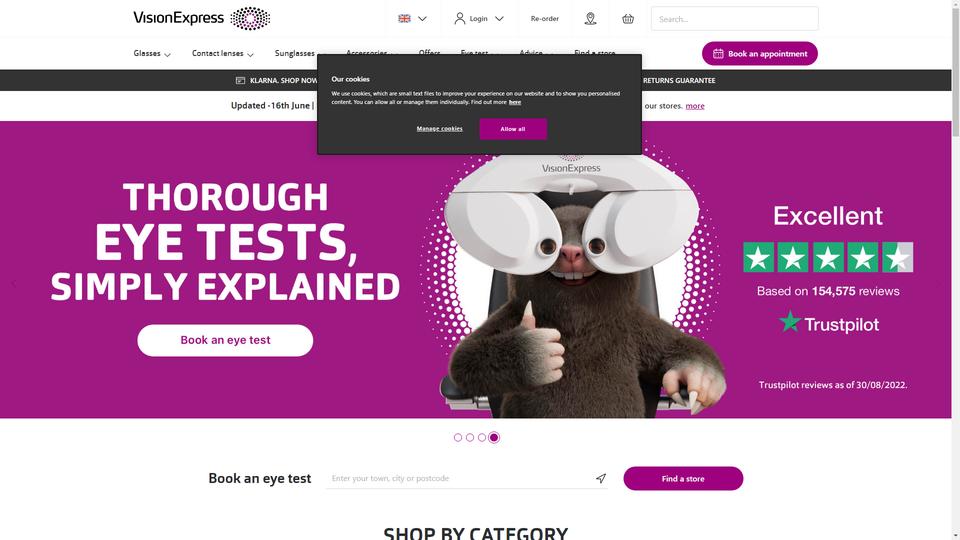Click the user account Login icon
Viewport: 960px width, 540px height.
click(x=460, y=18)
